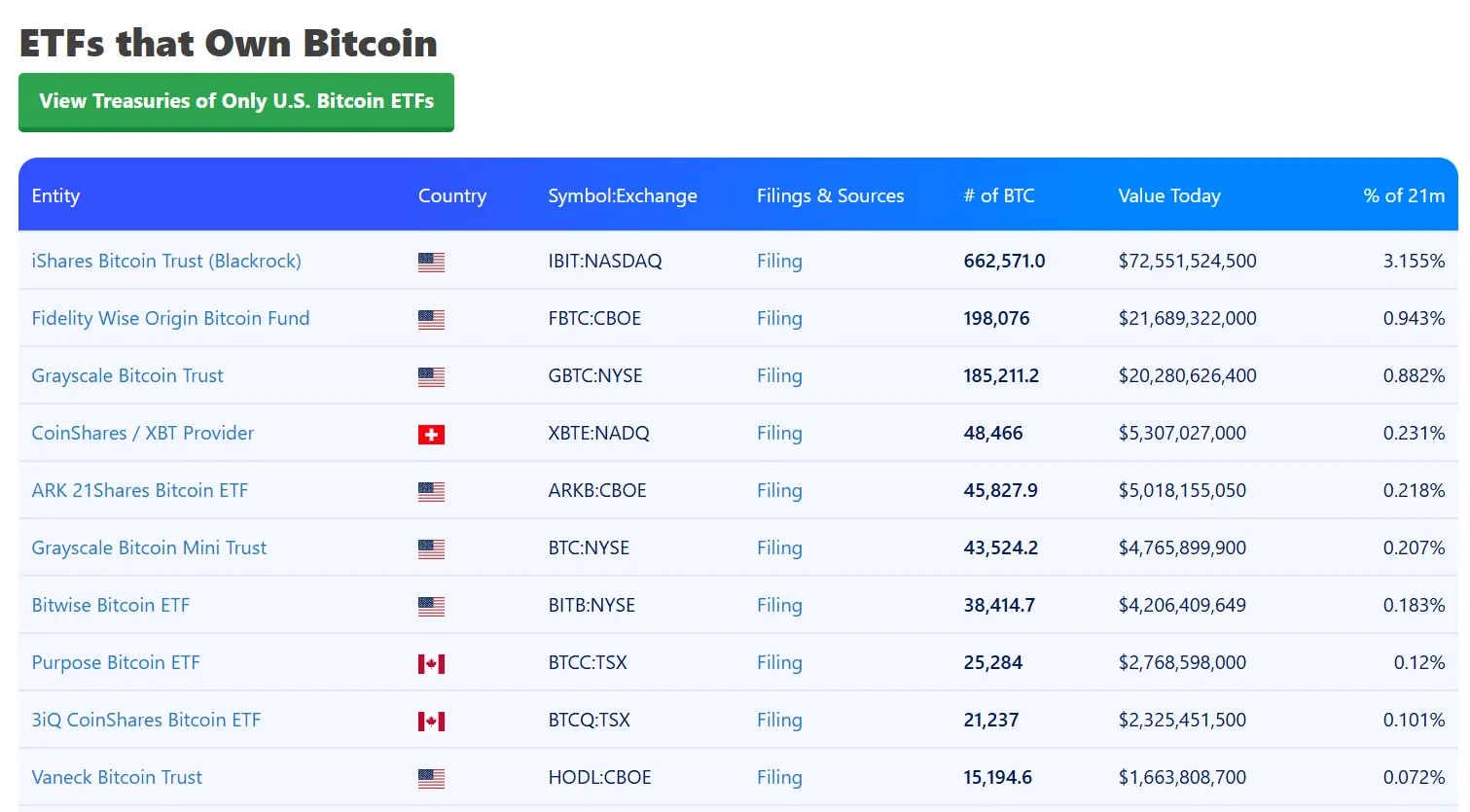The height and width of the screenshot is (812, 1470).
Task: Click the % of 21m column header
Action: coord(1404,195)
